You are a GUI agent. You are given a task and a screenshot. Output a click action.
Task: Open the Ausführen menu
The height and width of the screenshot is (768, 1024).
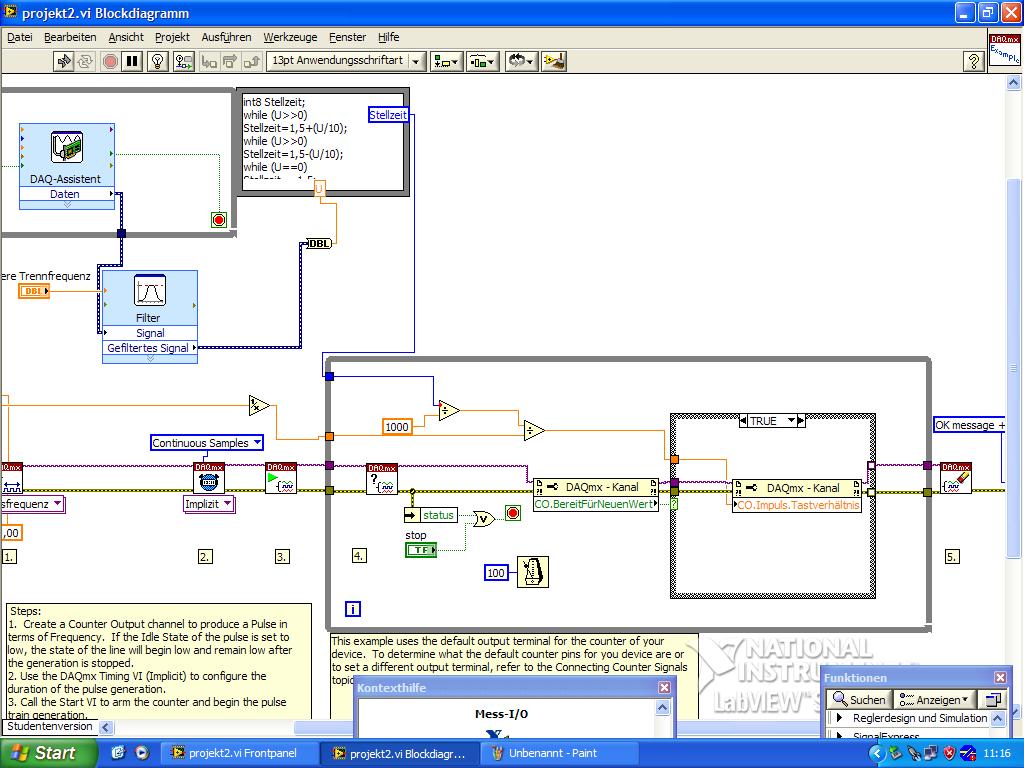[226, 37]
